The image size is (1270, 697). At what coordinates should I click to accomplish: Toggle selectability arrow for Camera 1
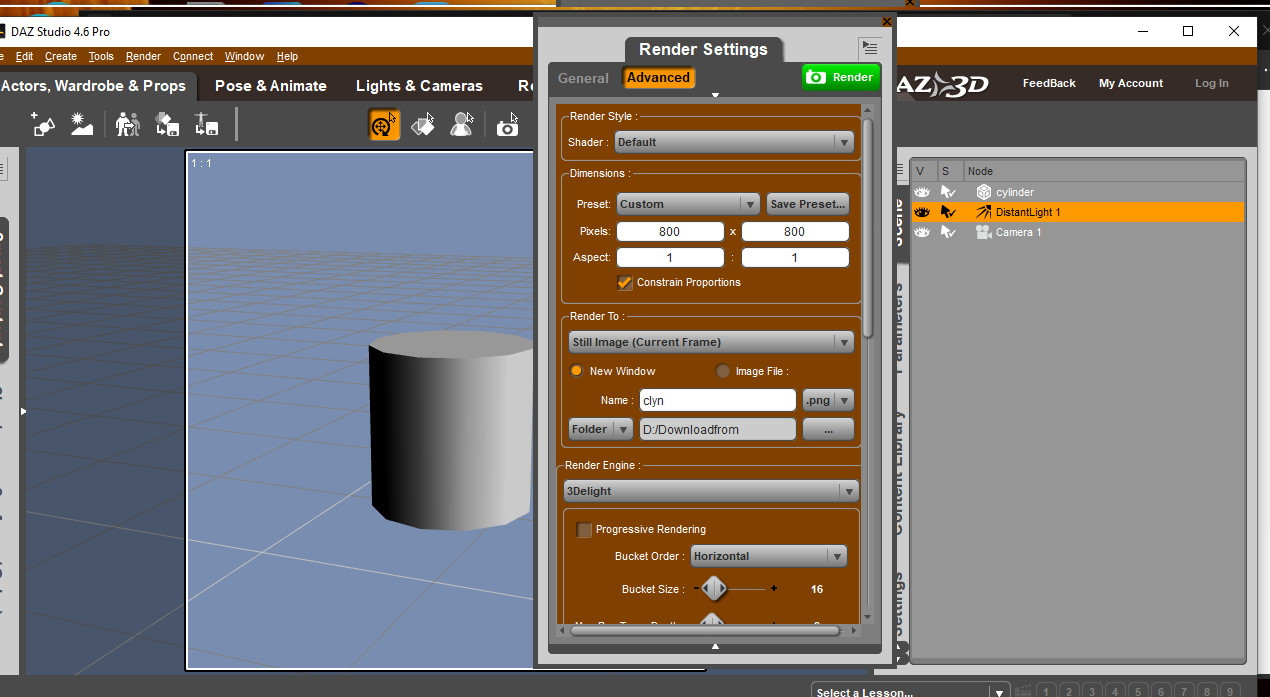(x=948, y=232)
